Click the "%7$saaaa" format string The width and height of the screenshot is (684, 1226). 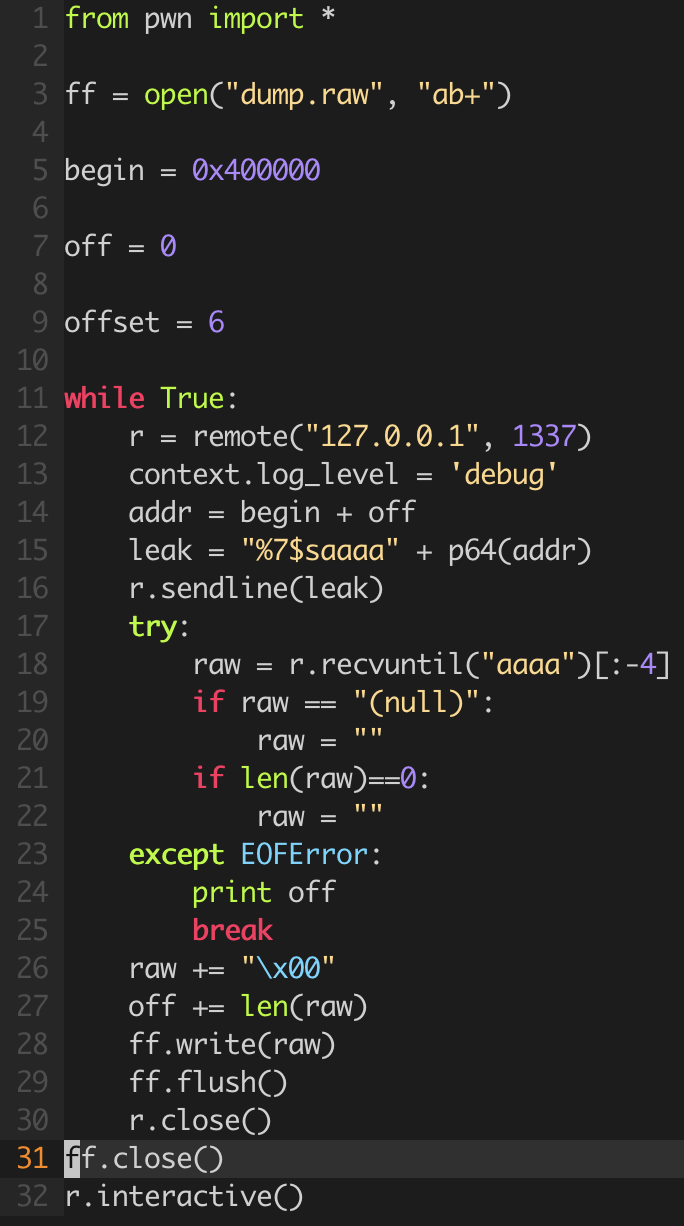pyautogui.click(x=320, y=551)
